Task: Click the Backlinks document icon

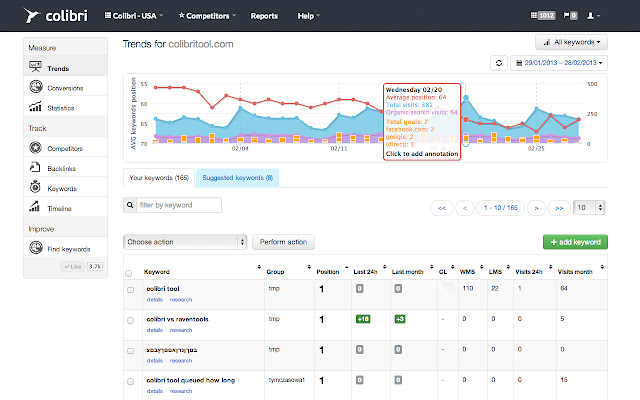Action: pos(35,167)
